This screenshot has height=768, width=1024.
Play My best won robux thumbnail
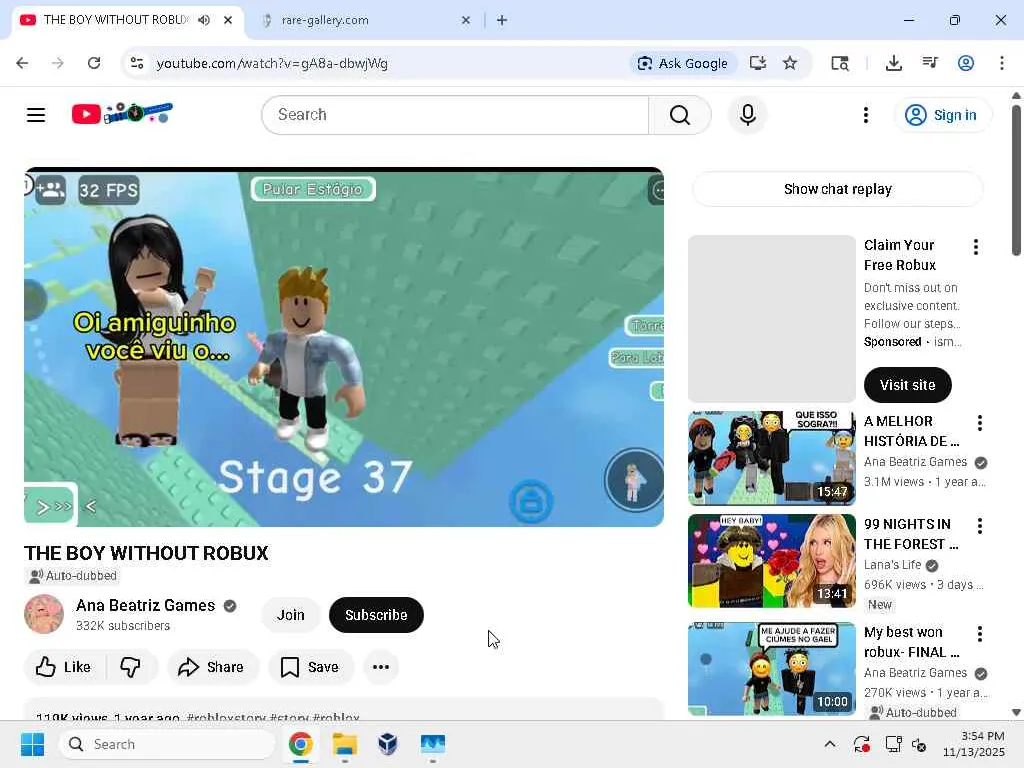771,669
